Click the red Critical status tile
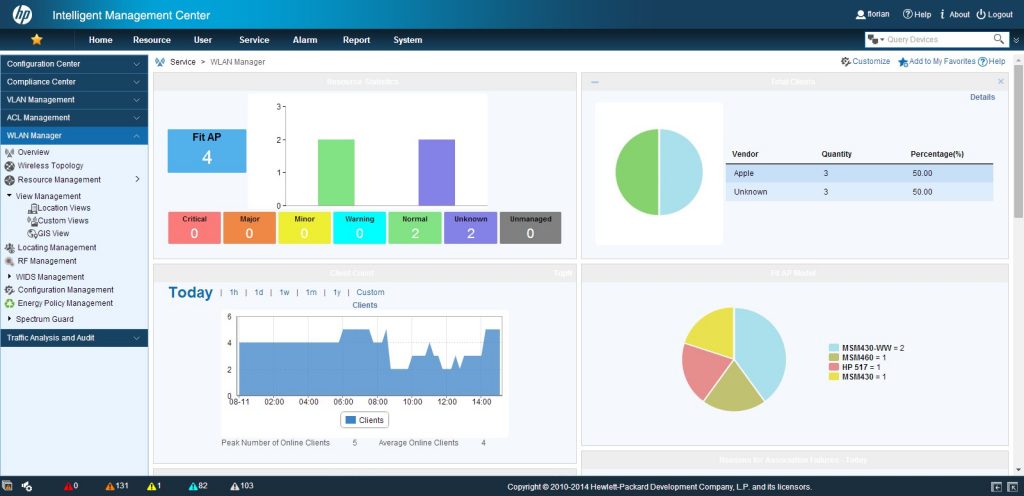 coord(194,228)
